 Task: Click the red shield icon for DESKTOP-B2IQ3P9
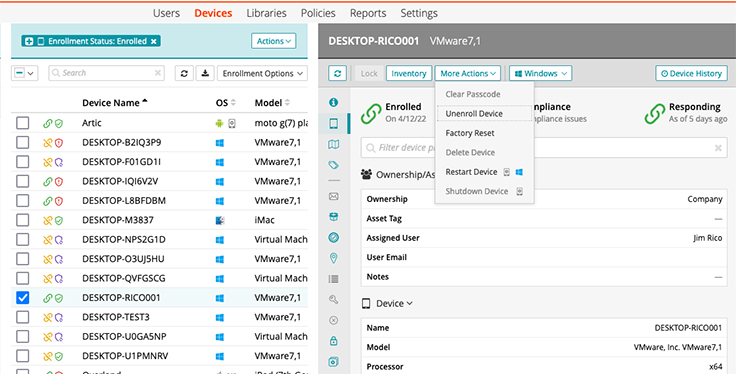coord(59,143)
